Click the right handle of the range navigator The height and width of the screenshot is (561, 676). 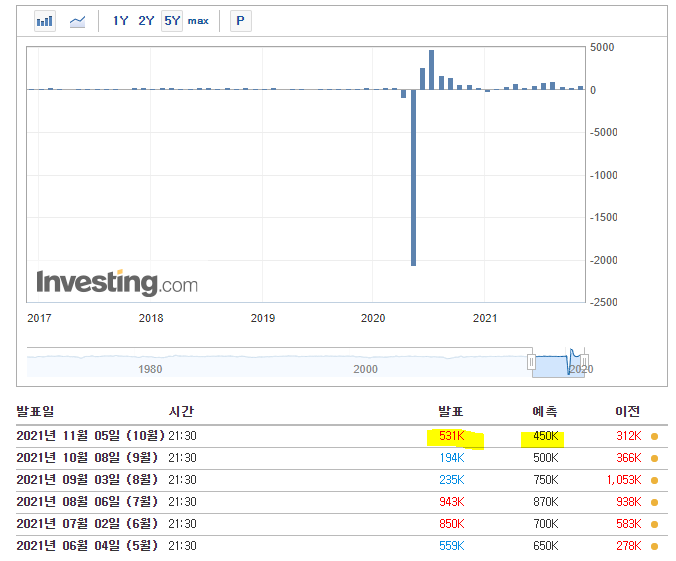pyautogui.click(x=585, y=360)
